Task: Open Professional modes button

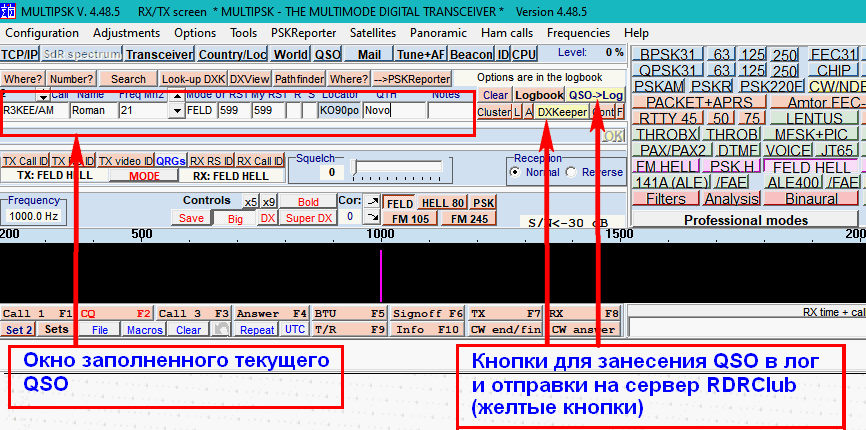Action: click(746, 220)
